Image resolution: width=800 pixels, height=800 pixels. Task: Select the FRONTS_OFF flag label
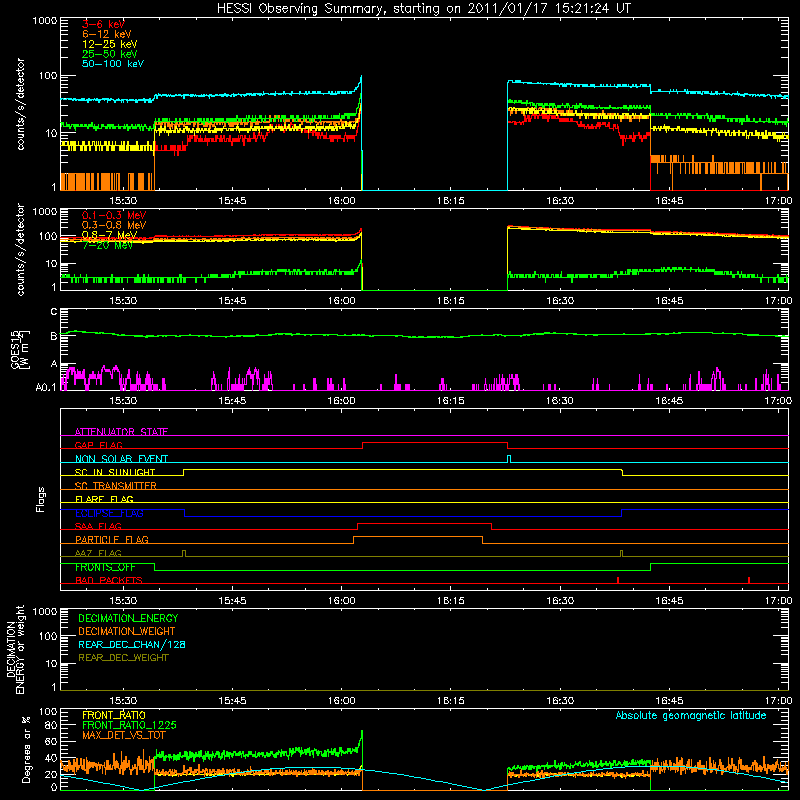point(105,567)
